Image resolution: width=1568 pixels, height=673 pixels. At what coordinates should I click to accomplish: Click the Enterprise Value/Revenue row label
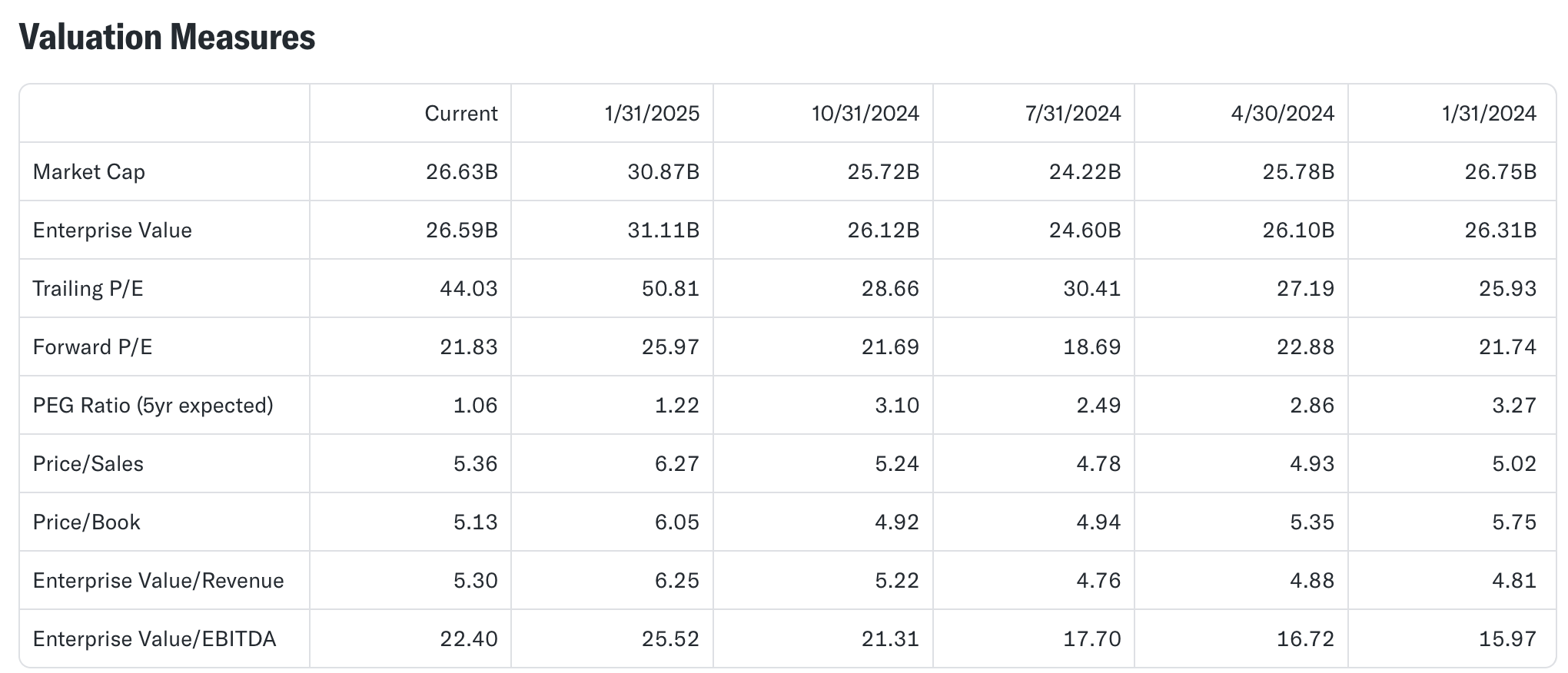coord(158,581)
